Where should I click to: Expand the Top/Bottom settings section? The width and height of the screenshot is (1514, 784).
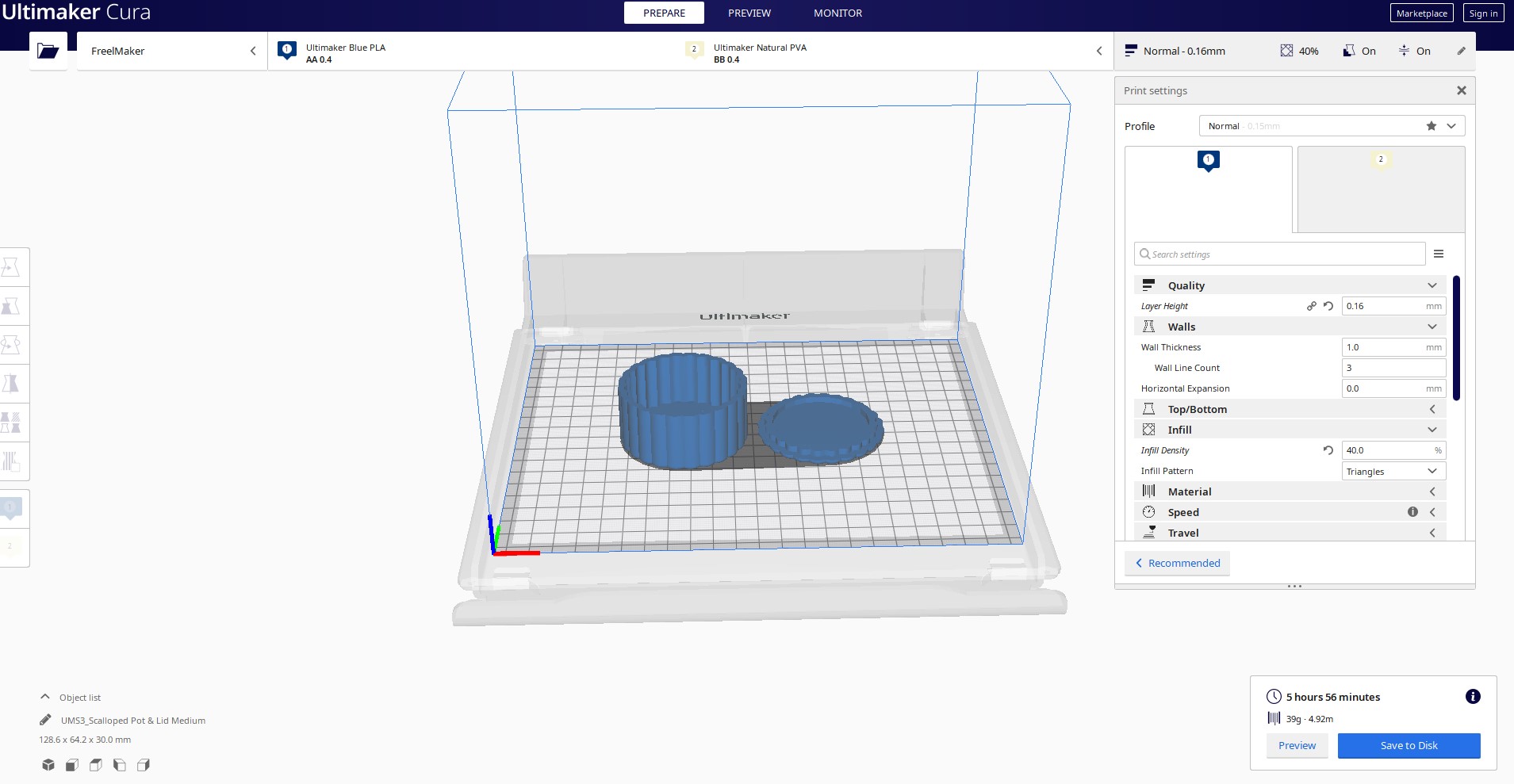coord(1290,409)
